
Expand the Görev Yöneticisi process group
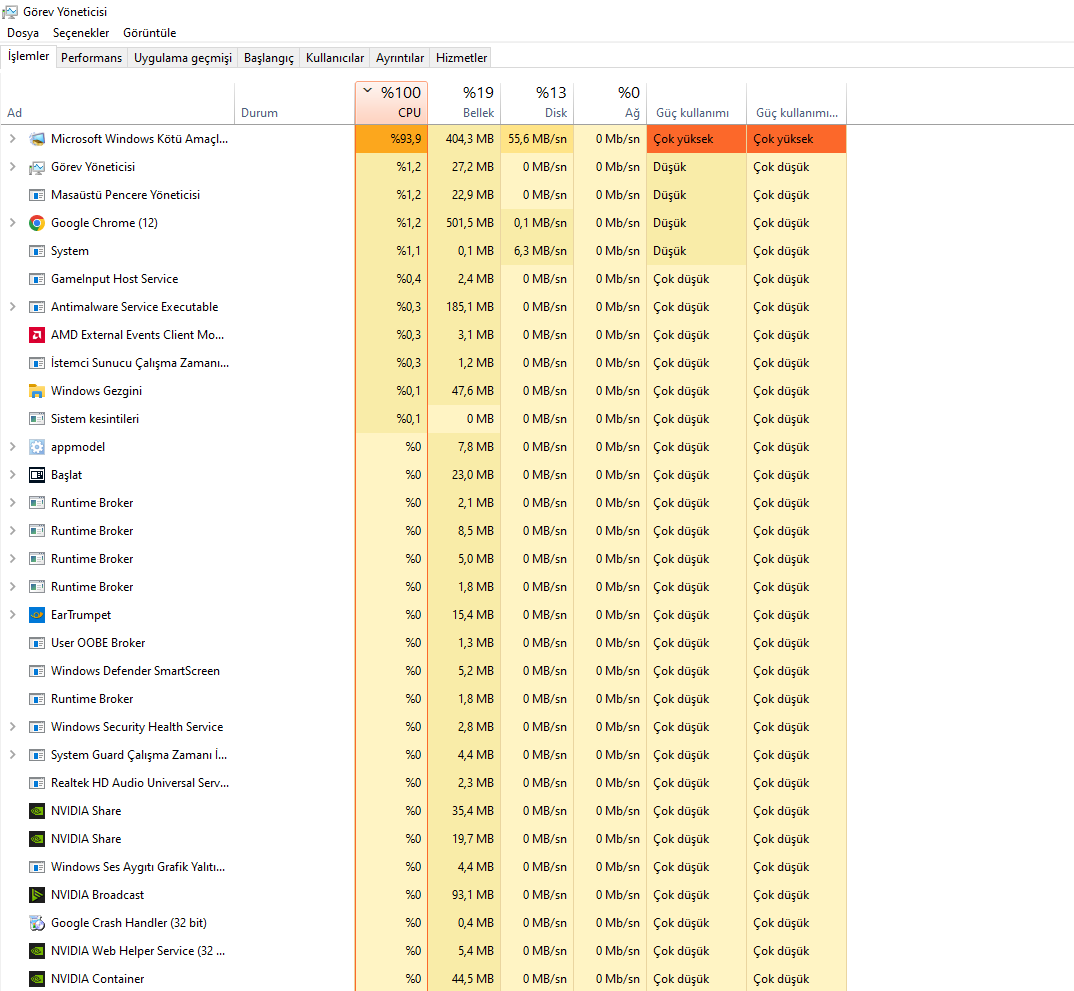pos(12,167)
